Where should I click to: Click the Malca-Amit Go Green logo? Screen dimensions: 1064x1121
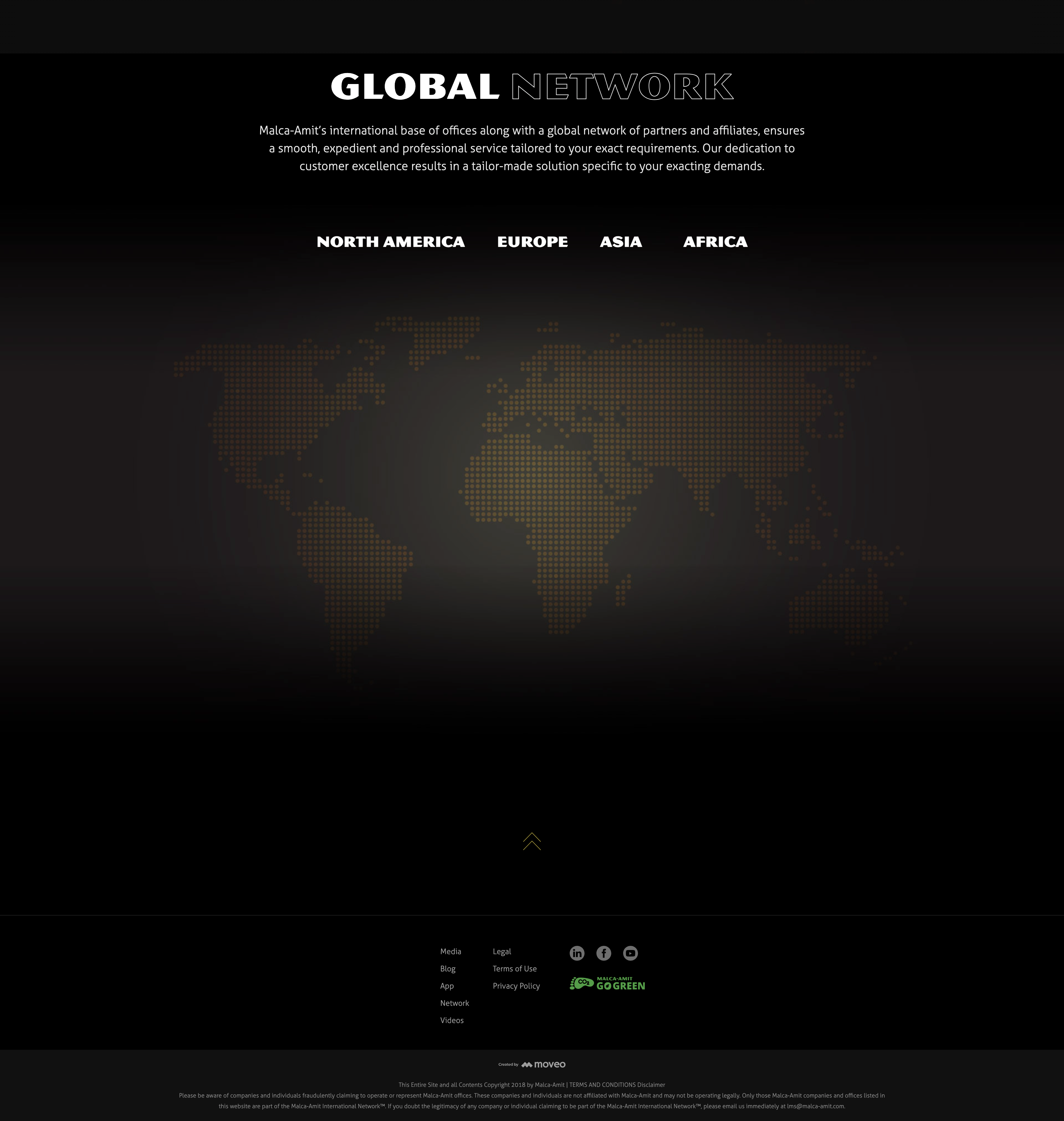pyautogui.click(x=607, y=984)
